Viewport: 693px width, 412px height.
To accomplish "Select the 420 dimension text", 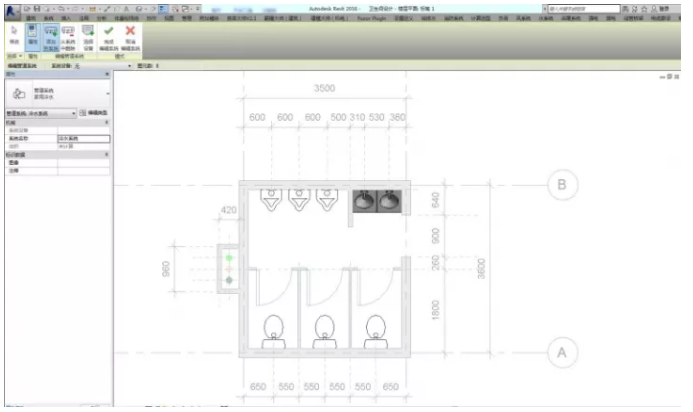I will 228,210.
